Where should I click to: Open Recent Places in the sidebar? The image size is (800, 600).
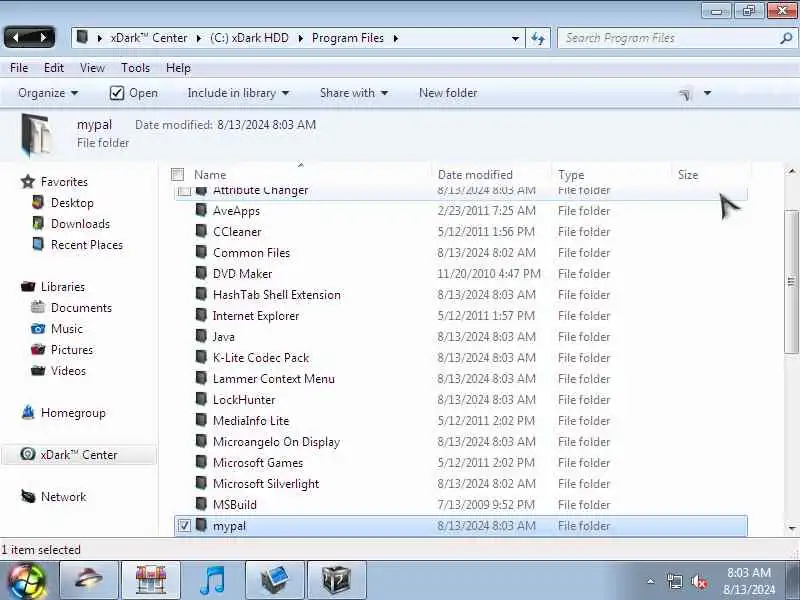[87, 244]
